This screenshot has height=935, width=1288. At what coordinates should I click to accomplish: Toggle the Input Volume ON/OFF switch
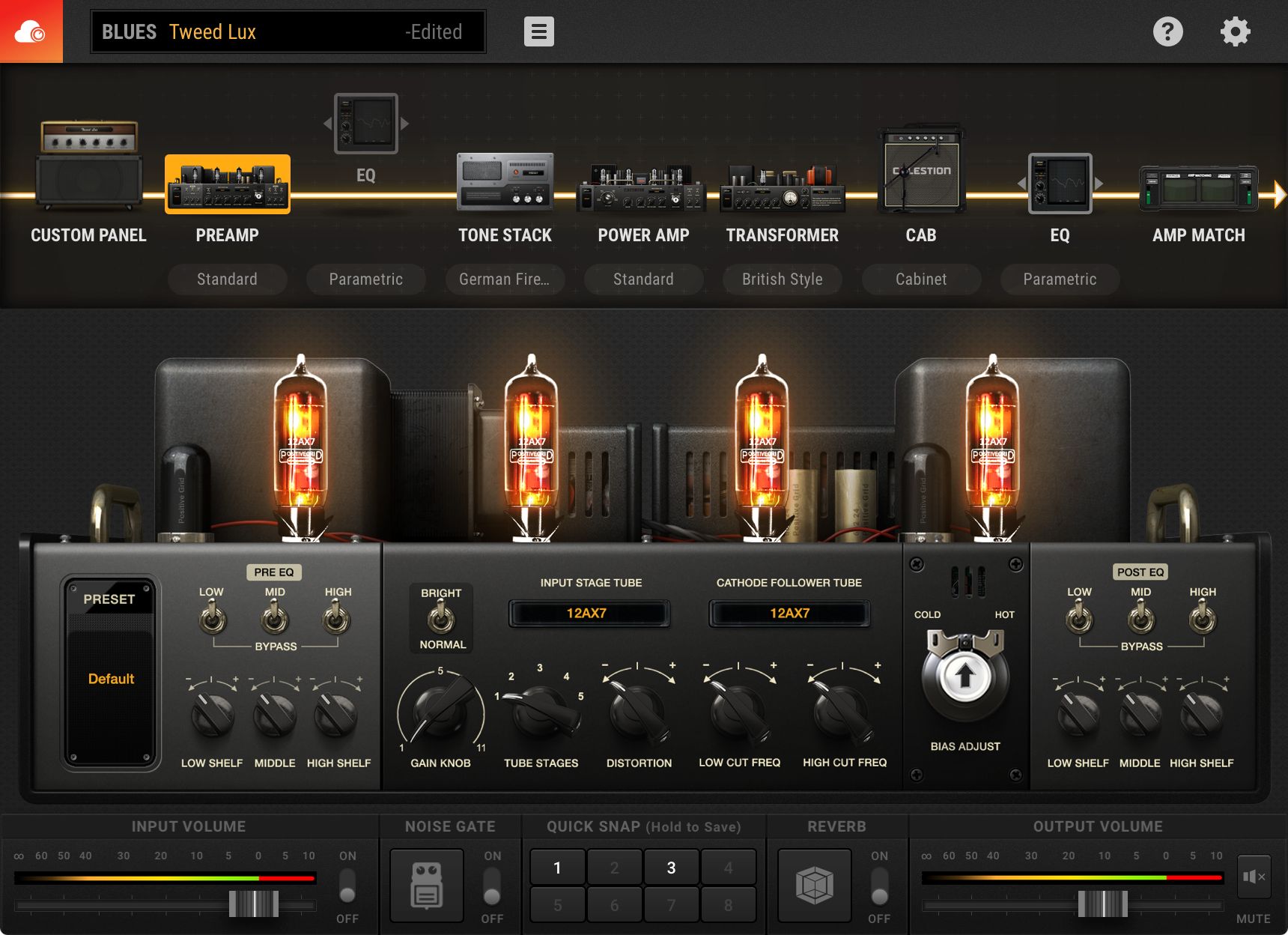(347, 886)
